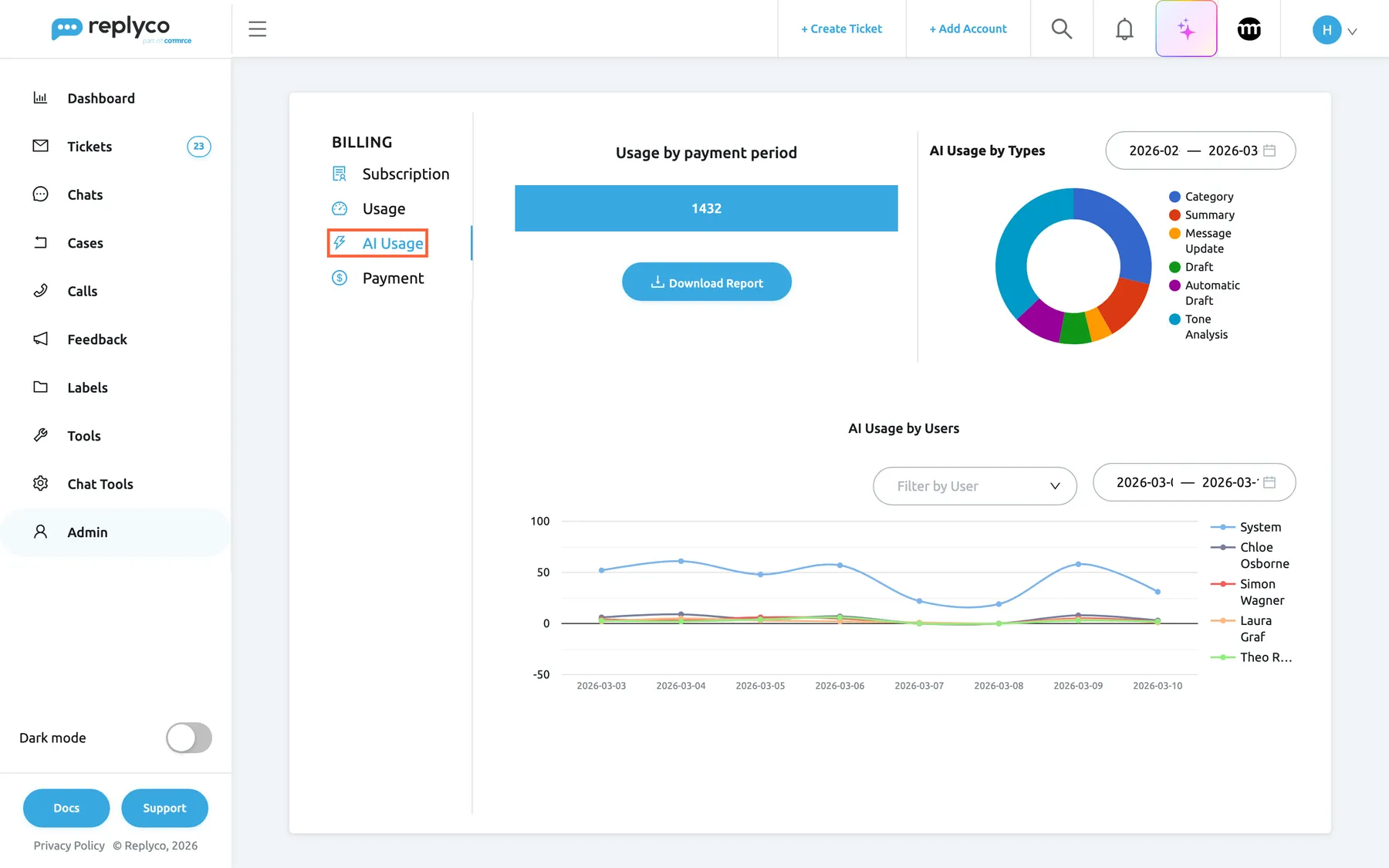Screen dimensions: 1389x868
Task: Click the Download Report button
Action: [707, 282]
